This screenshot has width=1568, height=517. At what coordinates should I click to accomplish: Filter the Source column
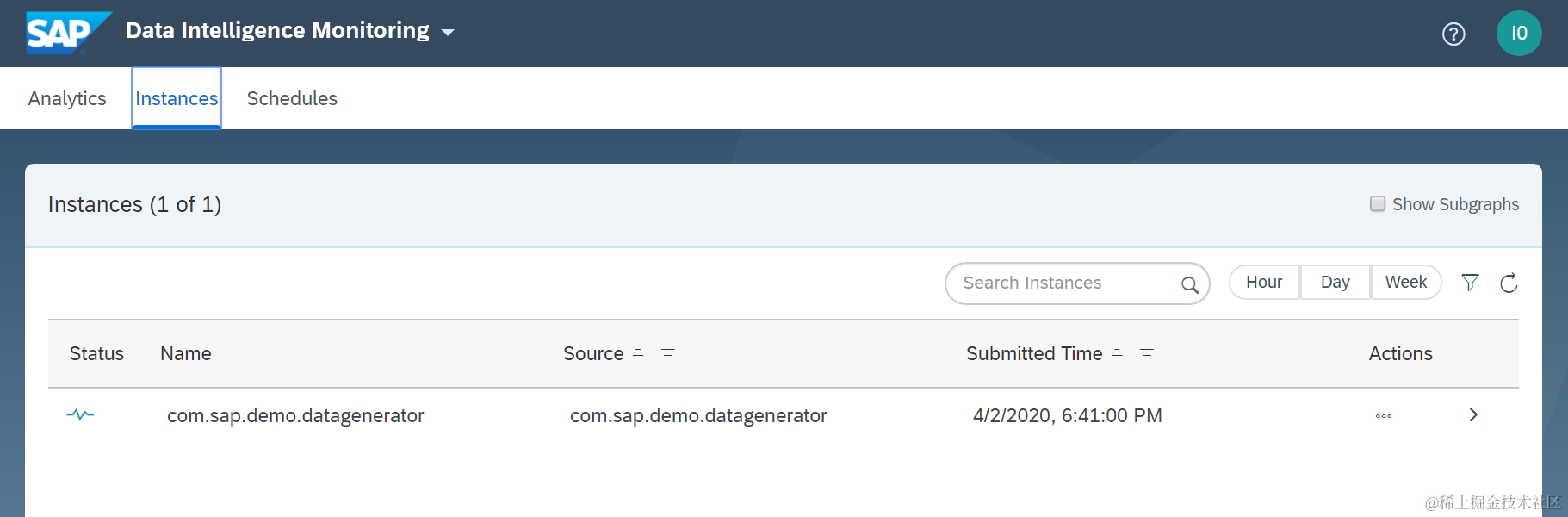point(668,354)
